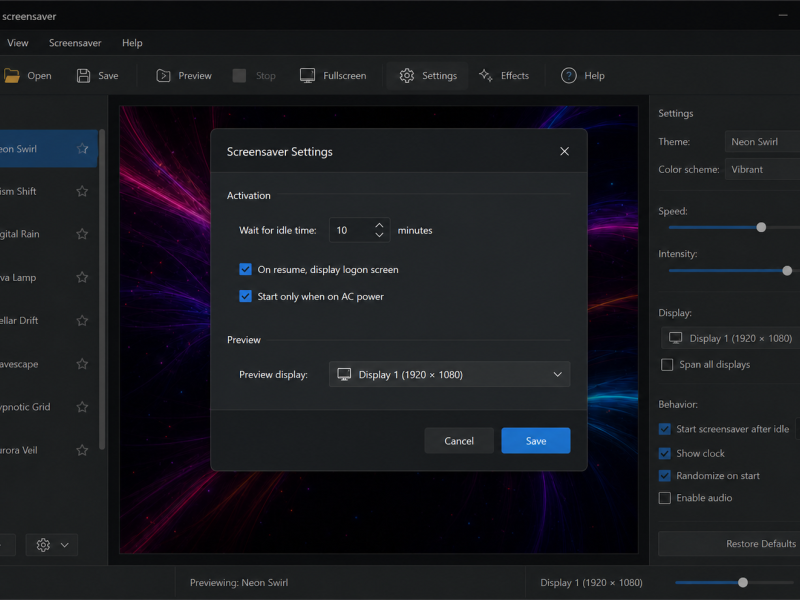Enable Span all displays checkbox

point(667,364)
